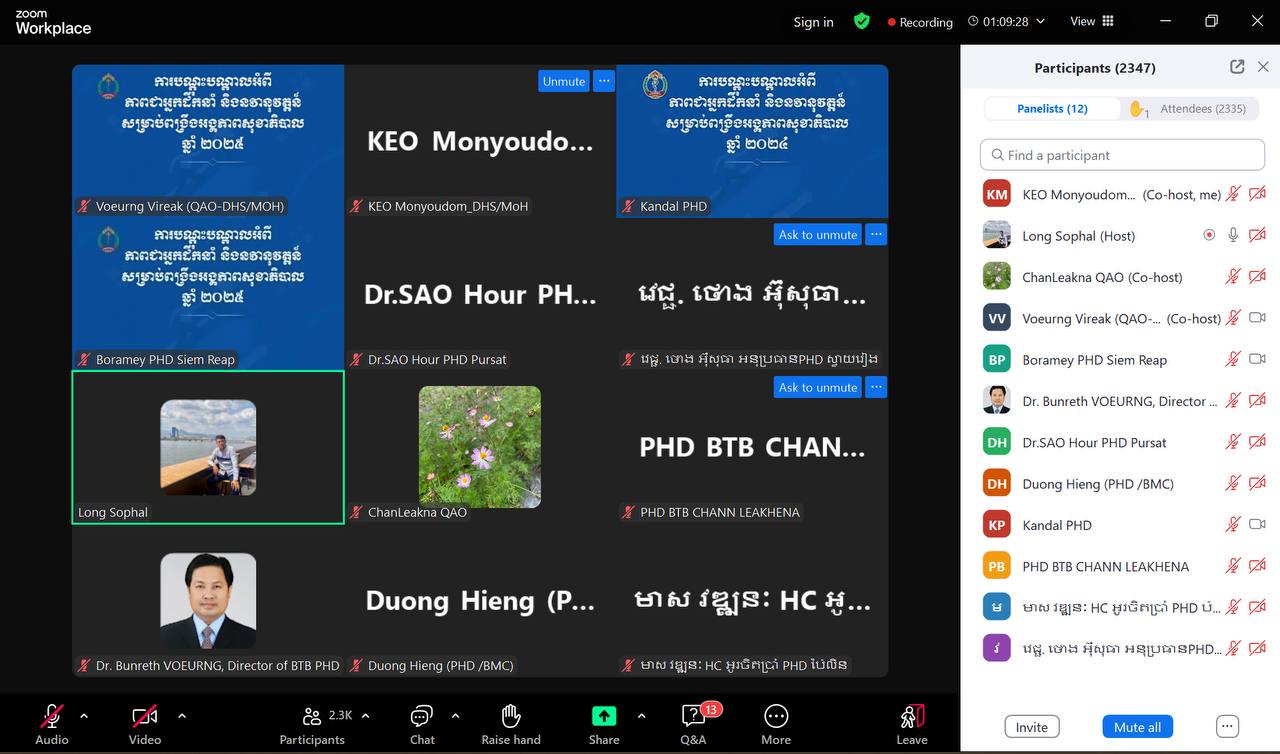Open the more options button beside Mute all
Image resolution: width=1280 pixels, height=754 pixels.
tap(1228, 727)
